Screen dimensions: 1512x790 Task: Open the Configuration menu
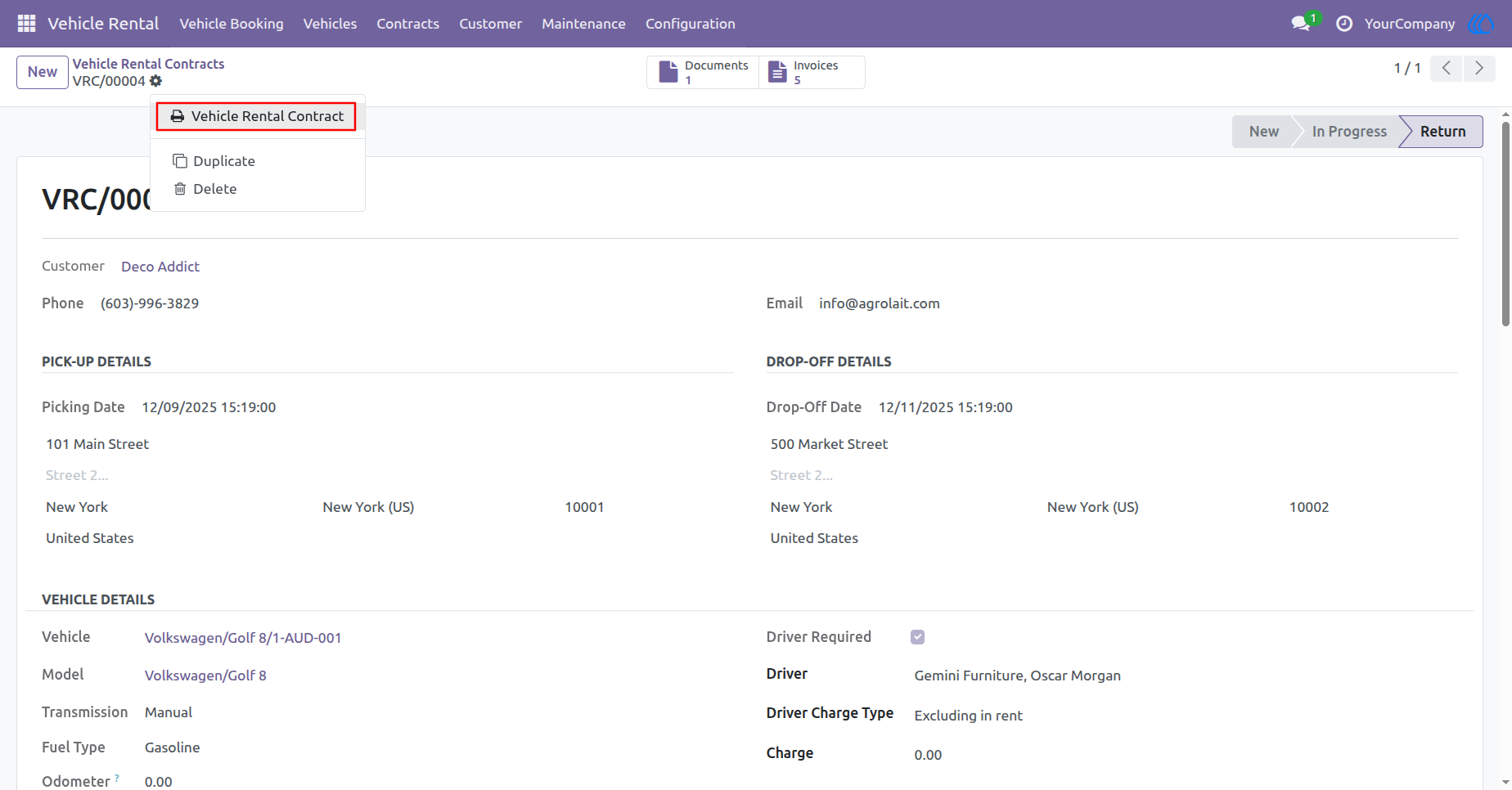(x=691, y=24)
